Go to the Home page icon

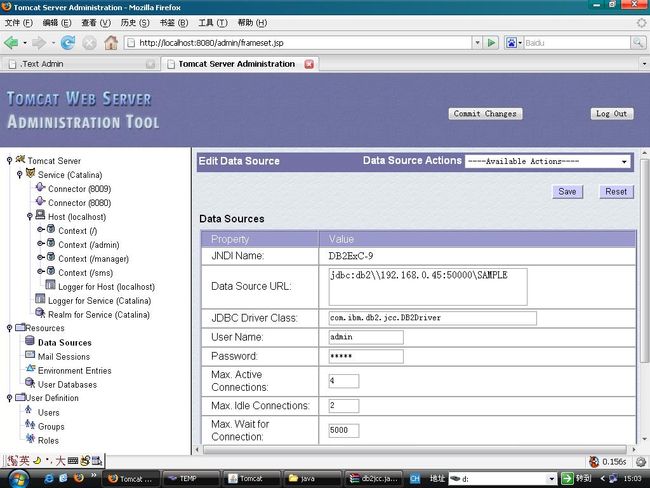[x=111, y=42]
